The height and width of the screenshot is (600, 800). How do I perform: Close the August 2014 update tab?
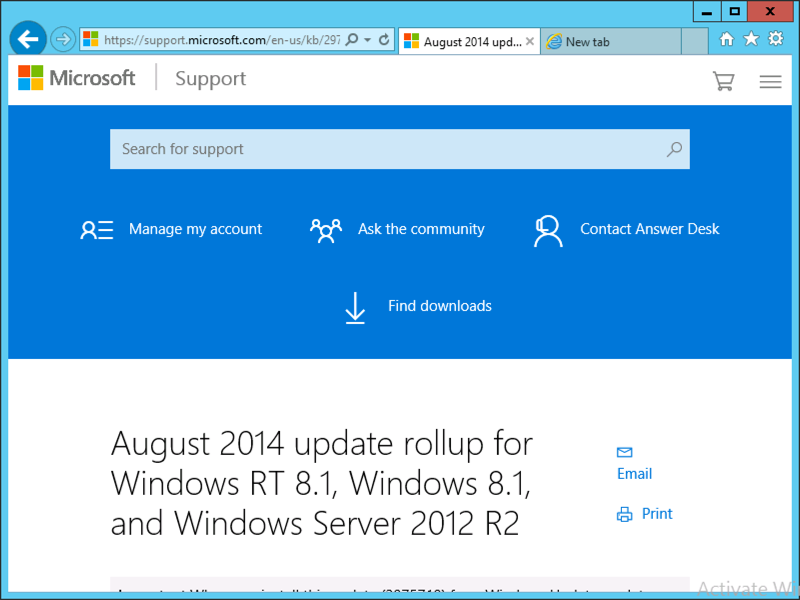pyautogui.click(x=530, y=41)
